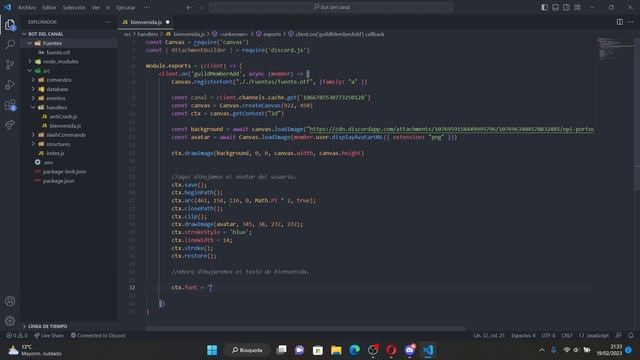Open the Ver menu
The image size is (640, 360).
coord(96,7)
